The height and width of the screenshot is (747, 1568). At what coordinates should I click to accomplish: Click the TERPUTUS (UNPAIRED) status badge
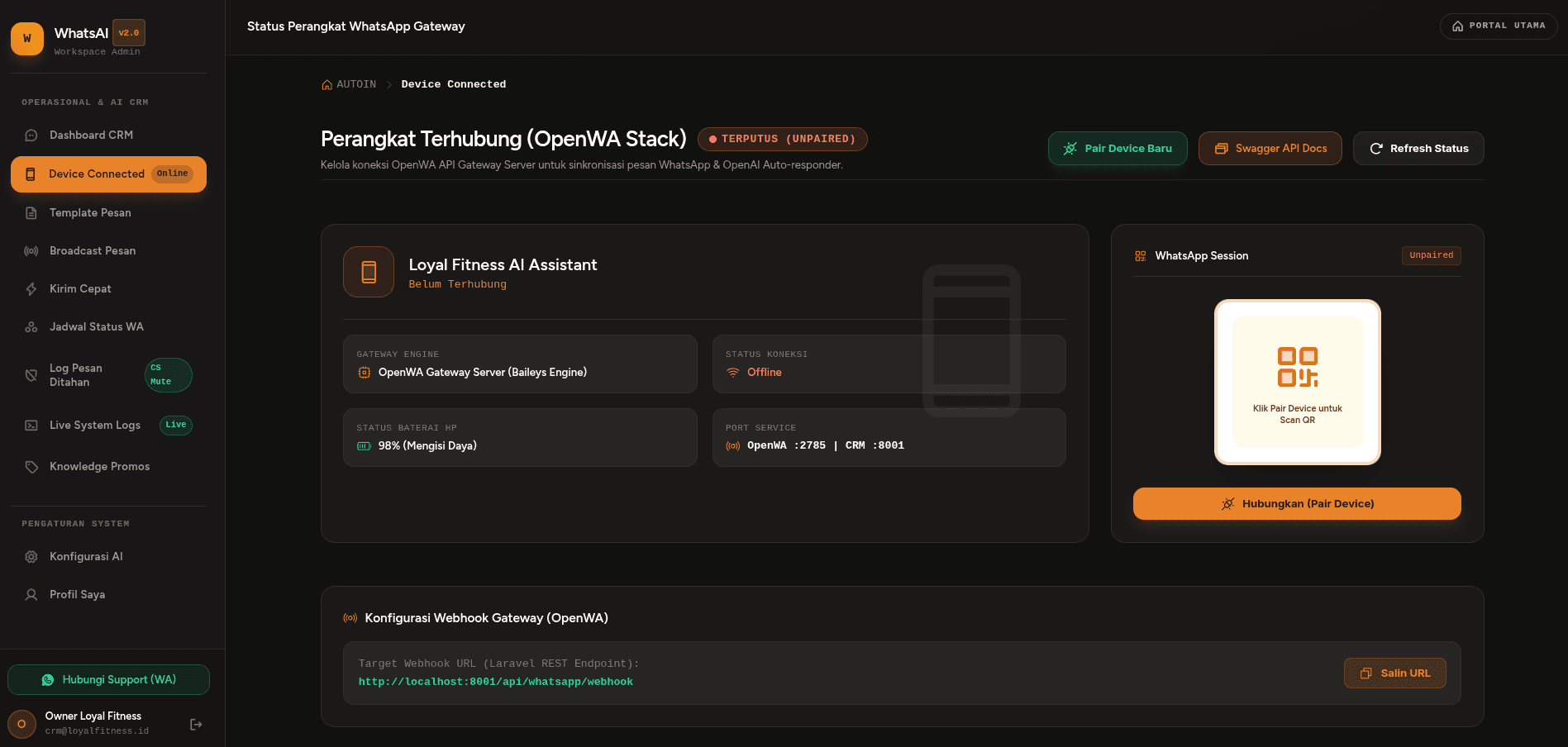pos(783,140)
